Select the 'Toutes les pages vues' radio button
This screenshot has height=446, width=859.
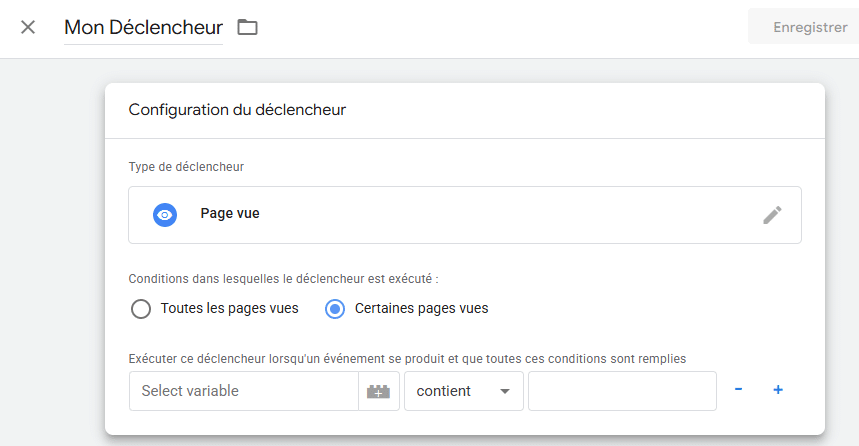(141, 309)
